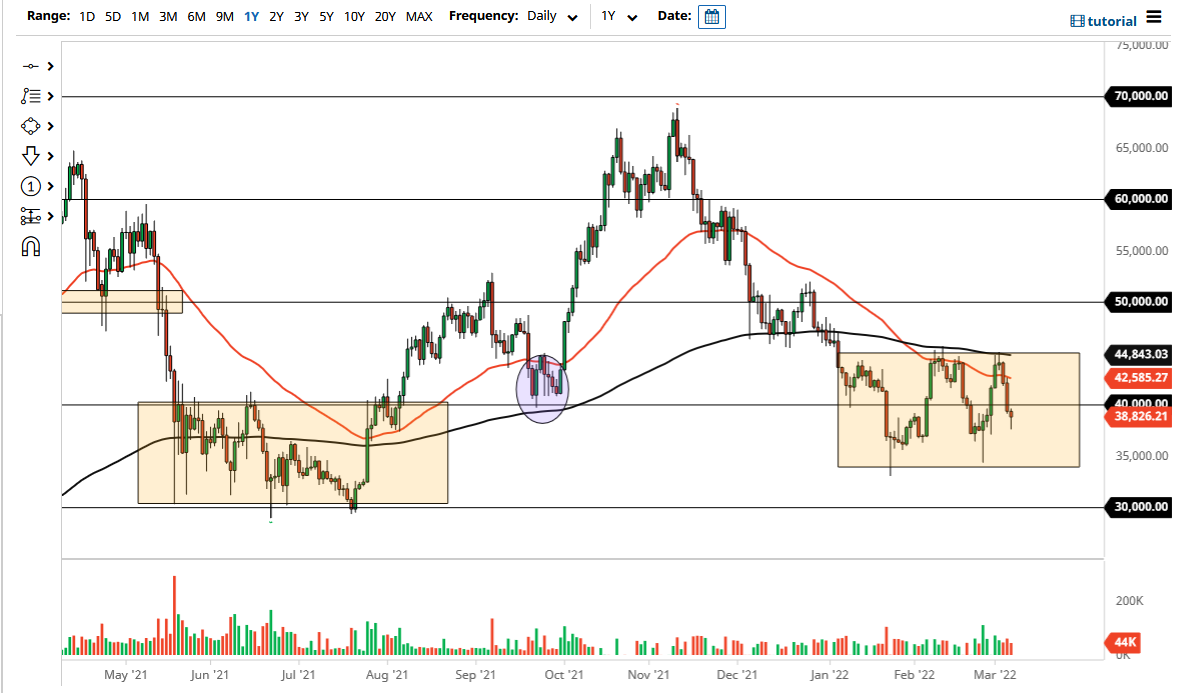The image size is (1183, 693).
Task: Open the Frequency Daily dropdown
Action: pos(552,16)
